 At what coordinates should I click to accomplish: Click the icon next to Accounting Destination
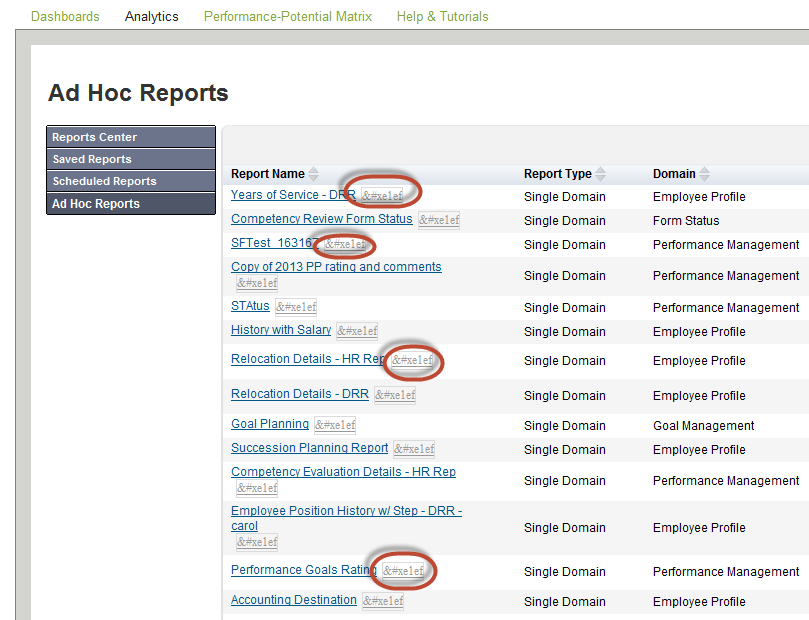click(383, 601)
